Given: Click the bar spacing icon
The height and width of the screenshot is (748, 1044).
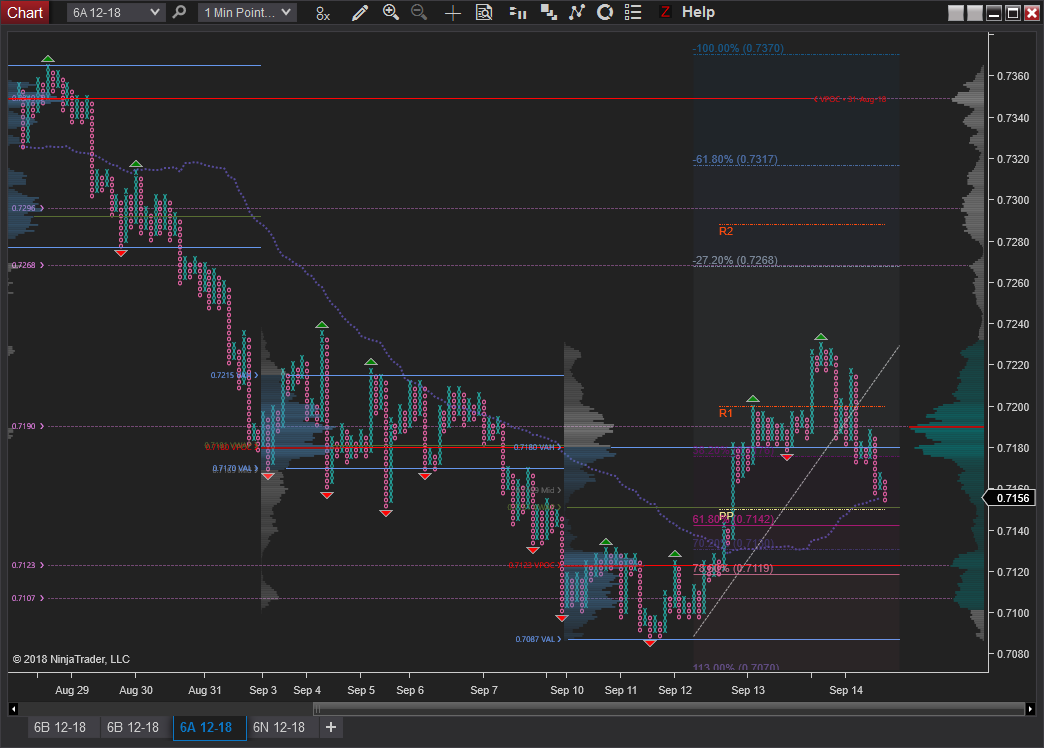Looking at the screenshot, I should pos(323,13).
